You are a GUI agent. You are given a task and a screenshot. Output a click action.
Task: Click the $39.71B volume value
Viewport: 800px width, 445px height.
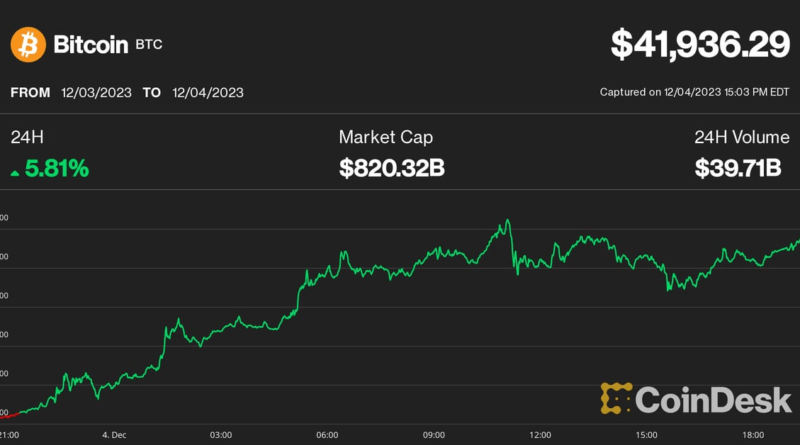pyautogui.click(x=738, y=170)
